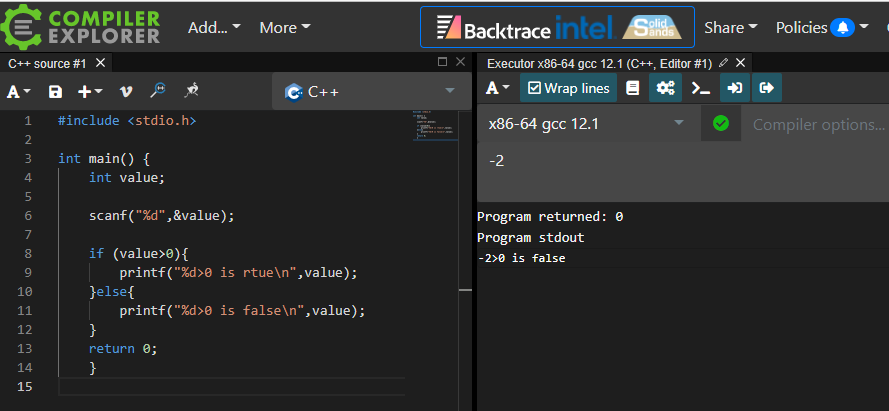Click empty line 15 in editor
Image resolution: width=889 pixels, height=411 pixels.
(231, 387)
